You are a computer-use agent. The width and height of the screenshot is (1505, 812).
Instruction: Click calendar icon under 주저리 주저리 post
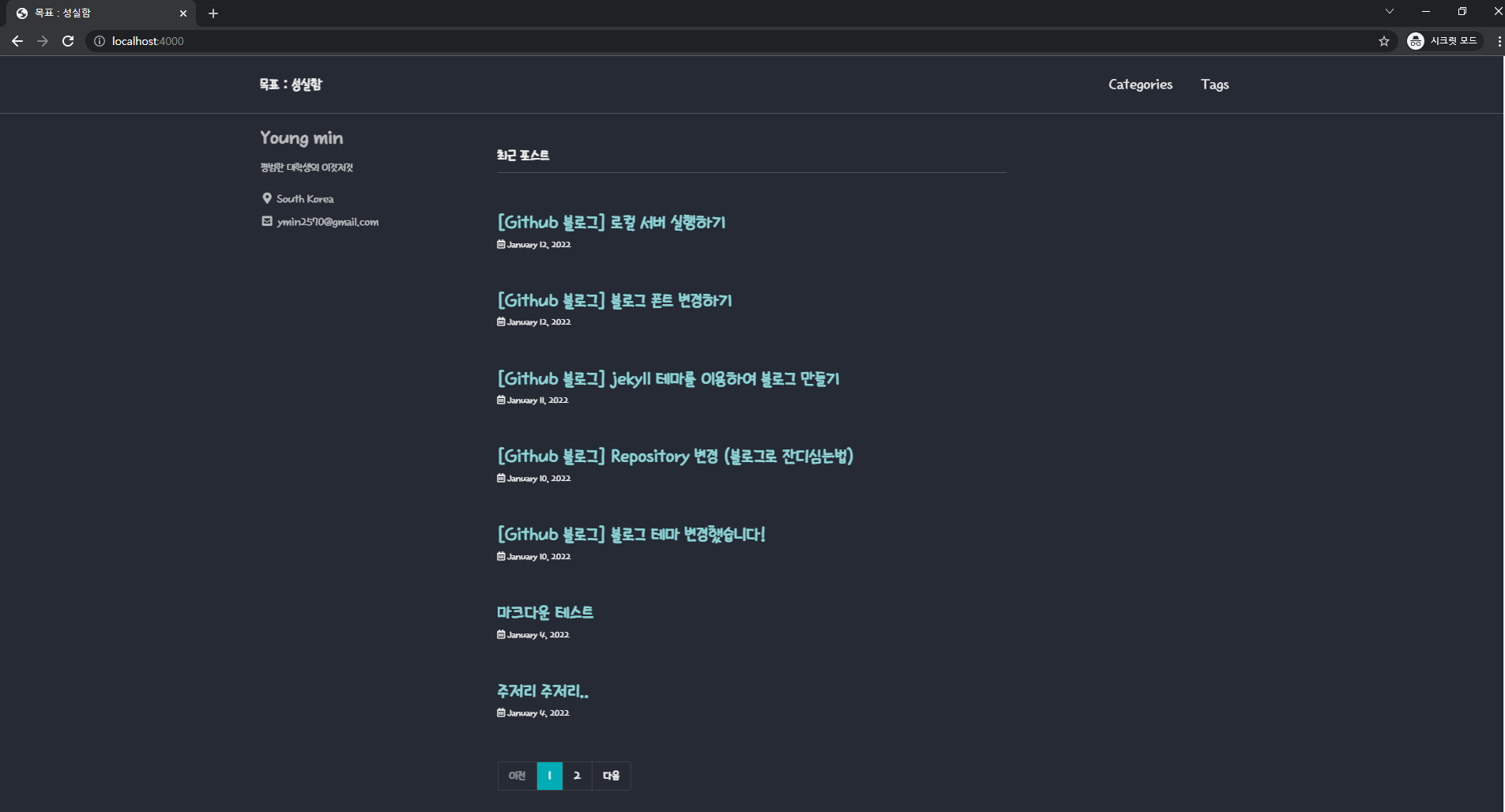click(x=501, y=712)
